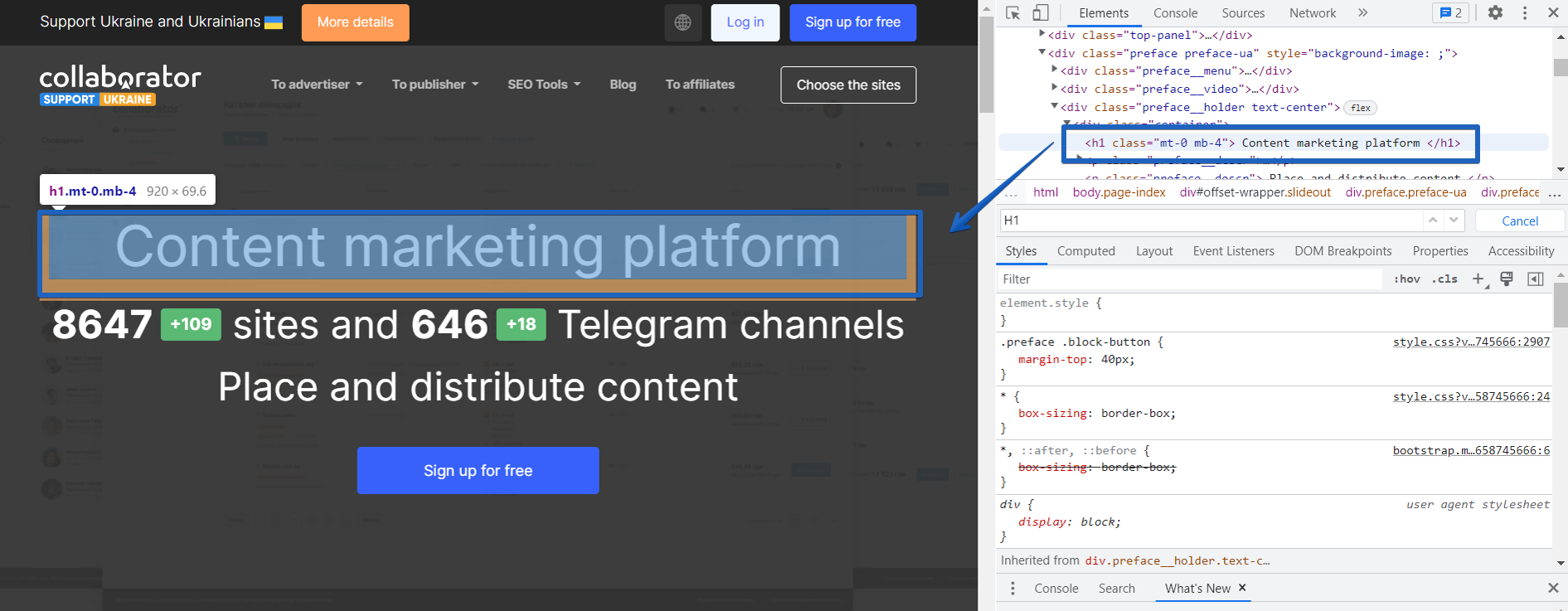Toggle the :hov element state panel

point(1406,279)
